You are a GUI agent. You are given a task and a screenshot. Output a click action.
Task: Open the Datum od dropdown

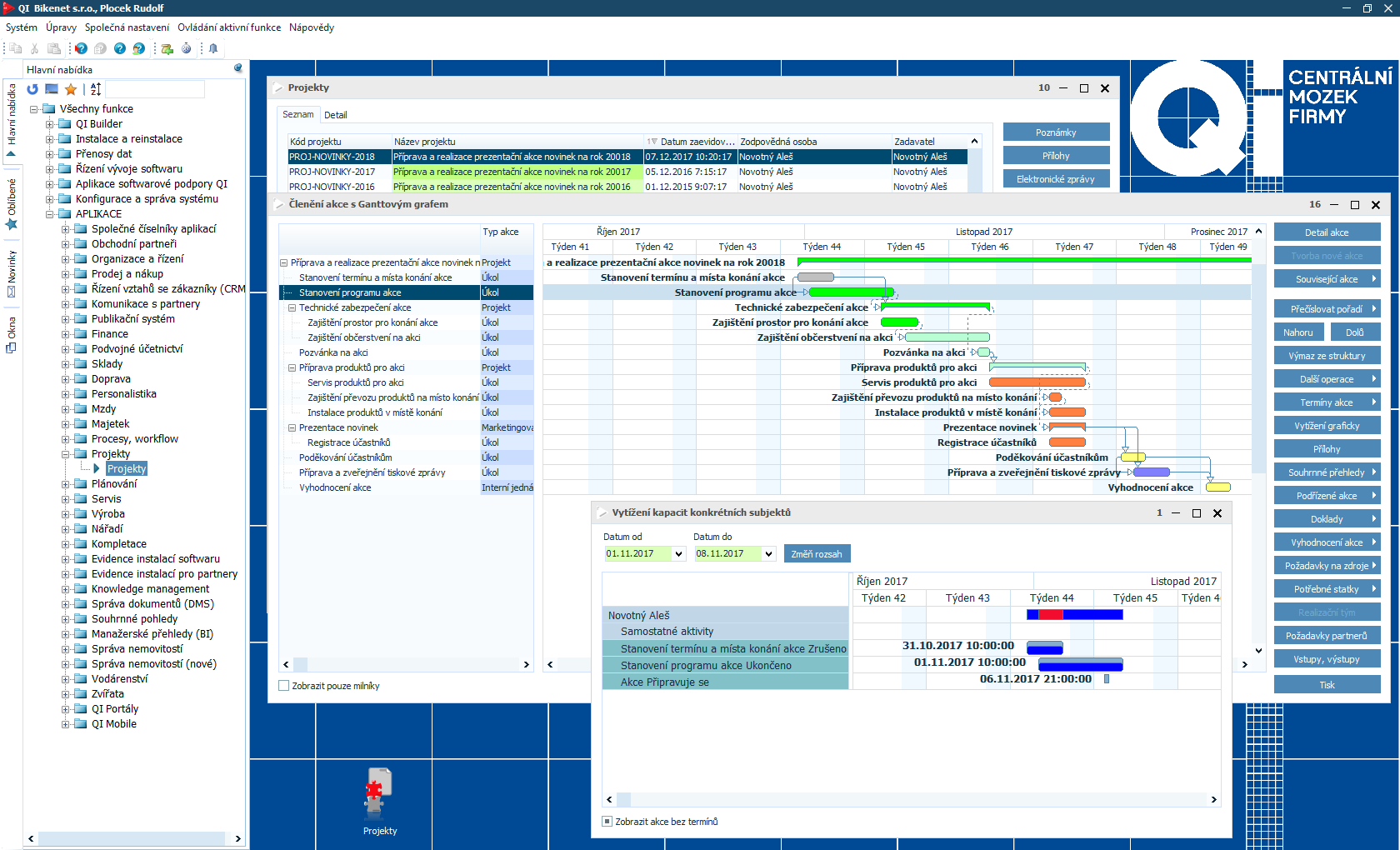point(678,554)
